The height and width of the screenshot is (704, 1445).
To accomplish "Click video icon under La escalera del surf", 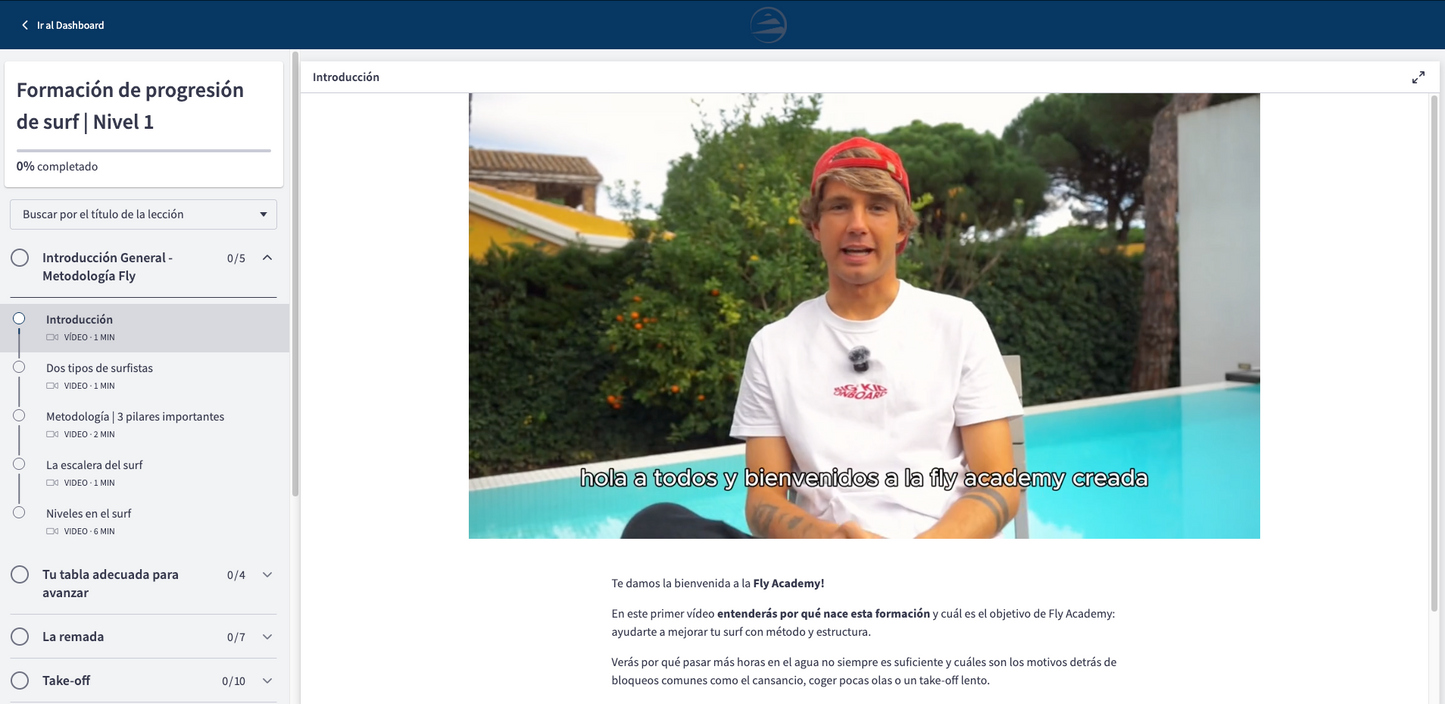I will [52, 483].
